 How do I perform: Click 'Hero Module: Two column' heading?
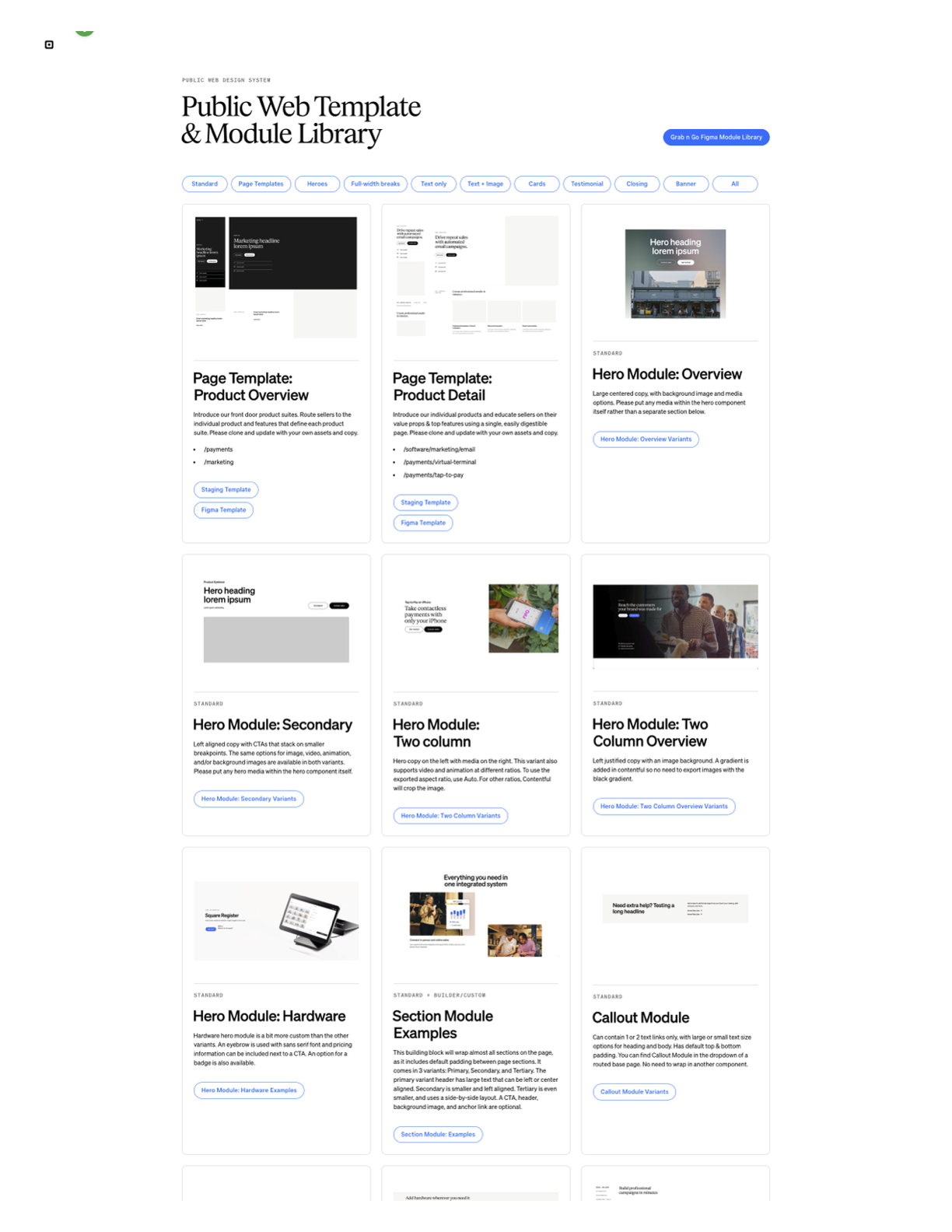pyautogui.click(x=436, y=733)
